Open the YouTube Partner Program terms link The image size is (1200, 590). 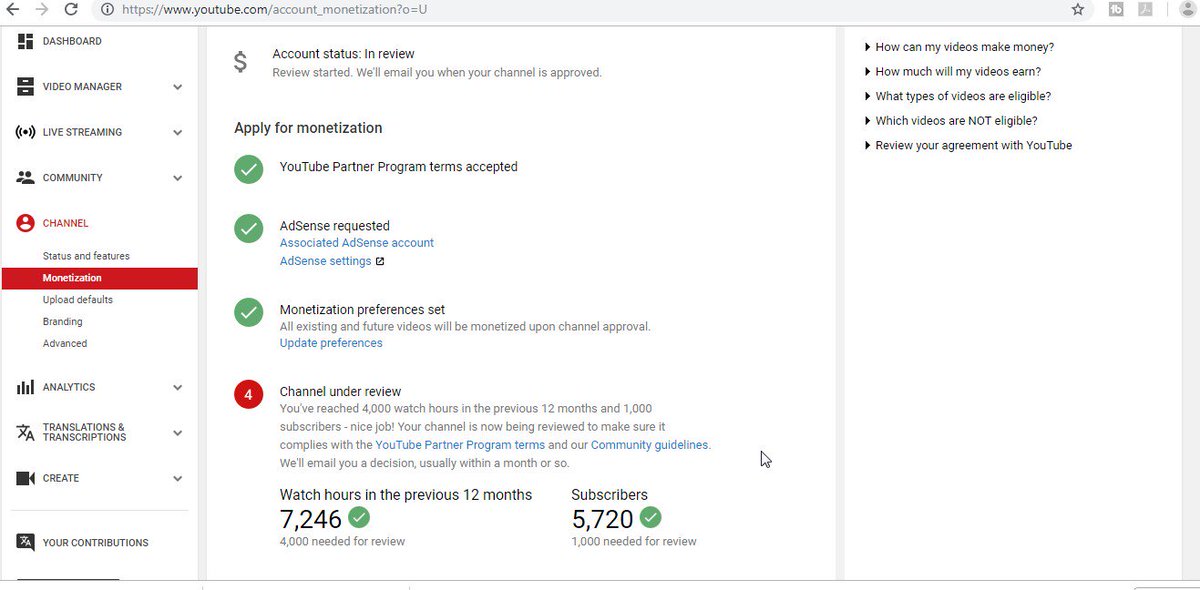[x=460, y=445]
